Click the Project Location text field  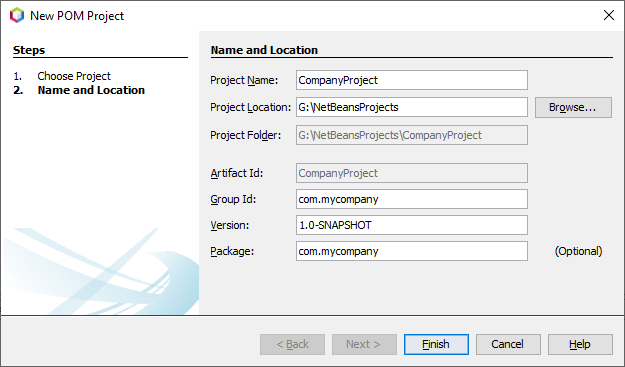412,107
